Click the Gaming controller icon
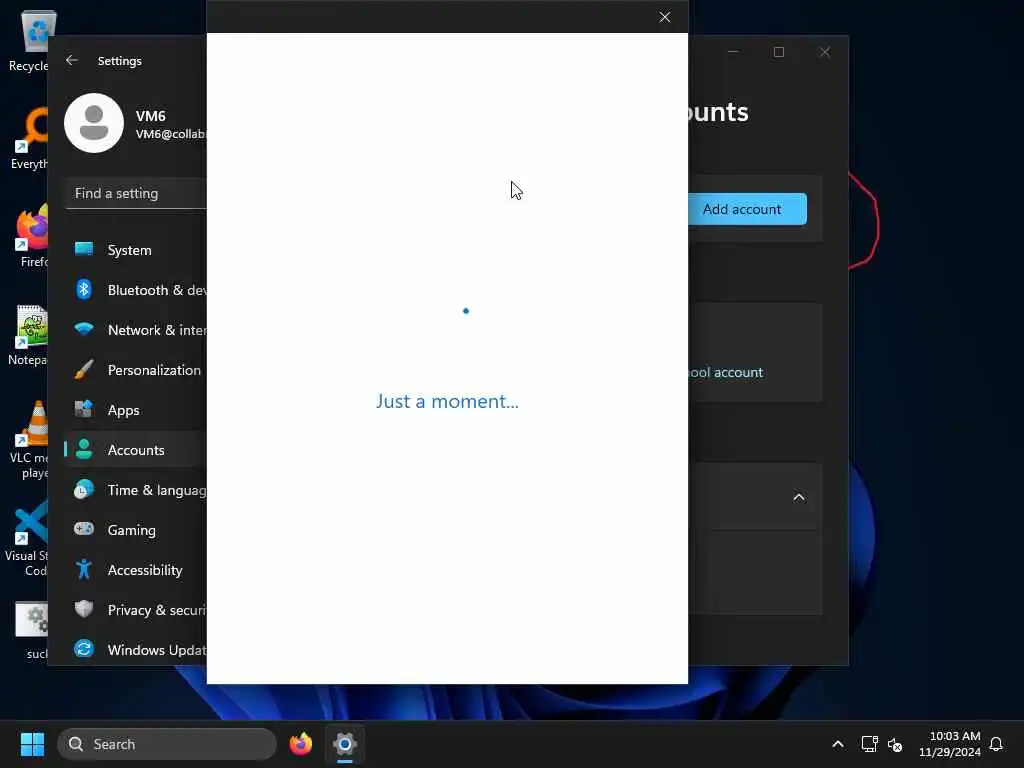 pos(84,528)
